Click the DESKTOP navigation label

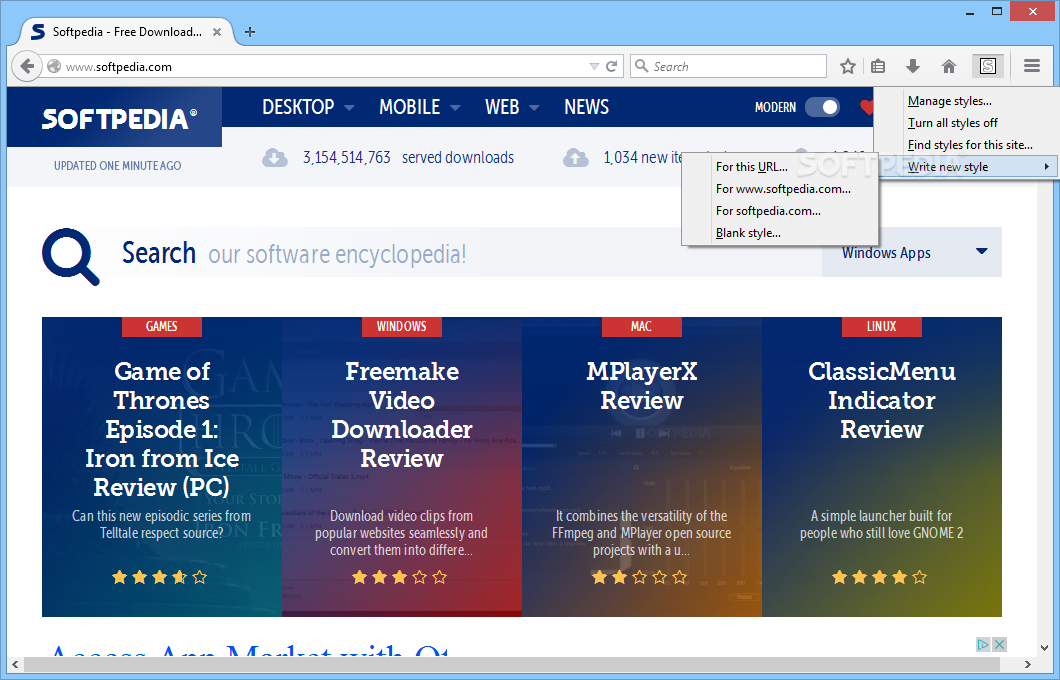pyautogui.click(x=298, y=107)
